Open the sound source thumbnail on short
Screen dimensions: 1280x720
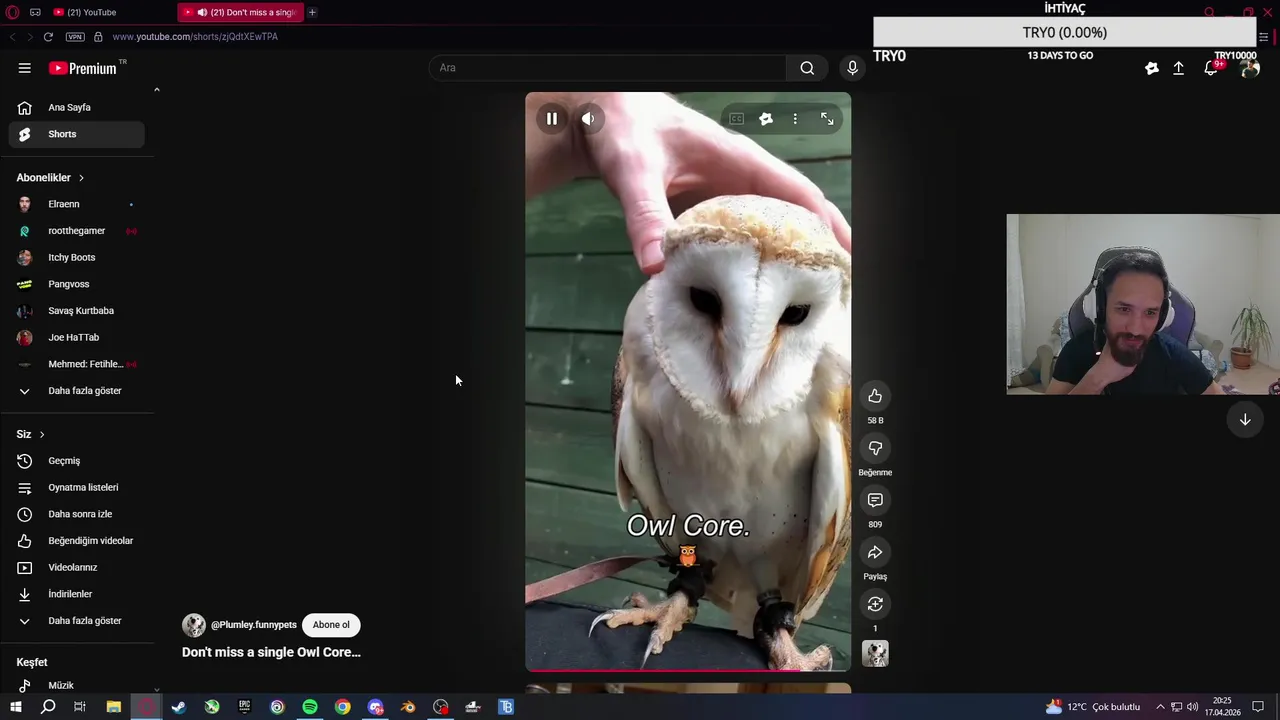tap(875, 654)
